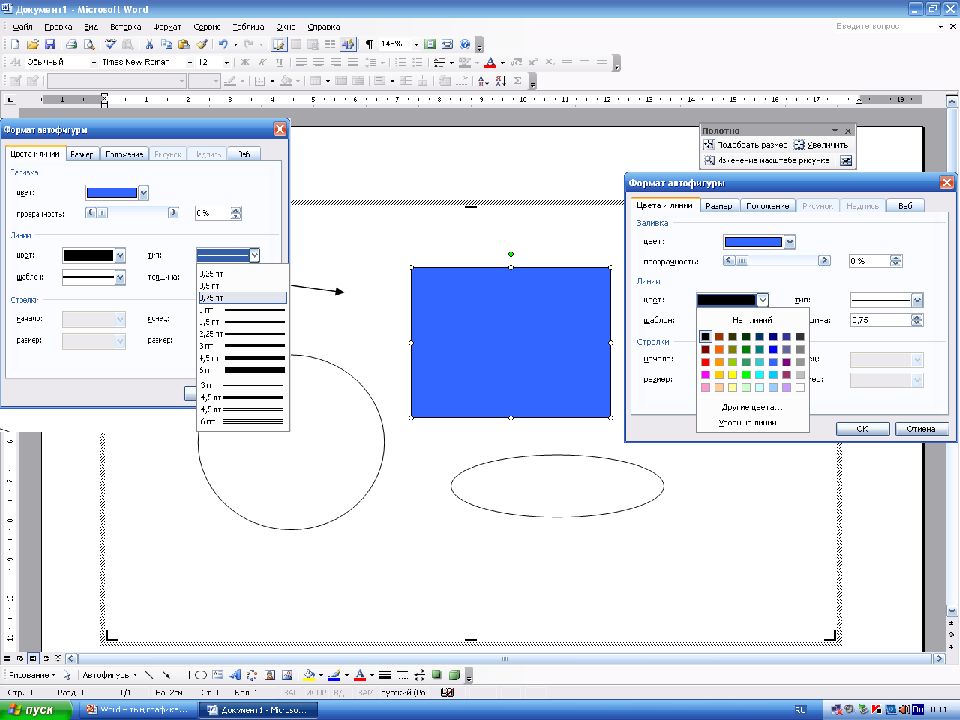Viewport: 960px width, 720px height.
Task: Click the Увеличить button in Полотно toolbar
Action: click(x=821, y=145)
